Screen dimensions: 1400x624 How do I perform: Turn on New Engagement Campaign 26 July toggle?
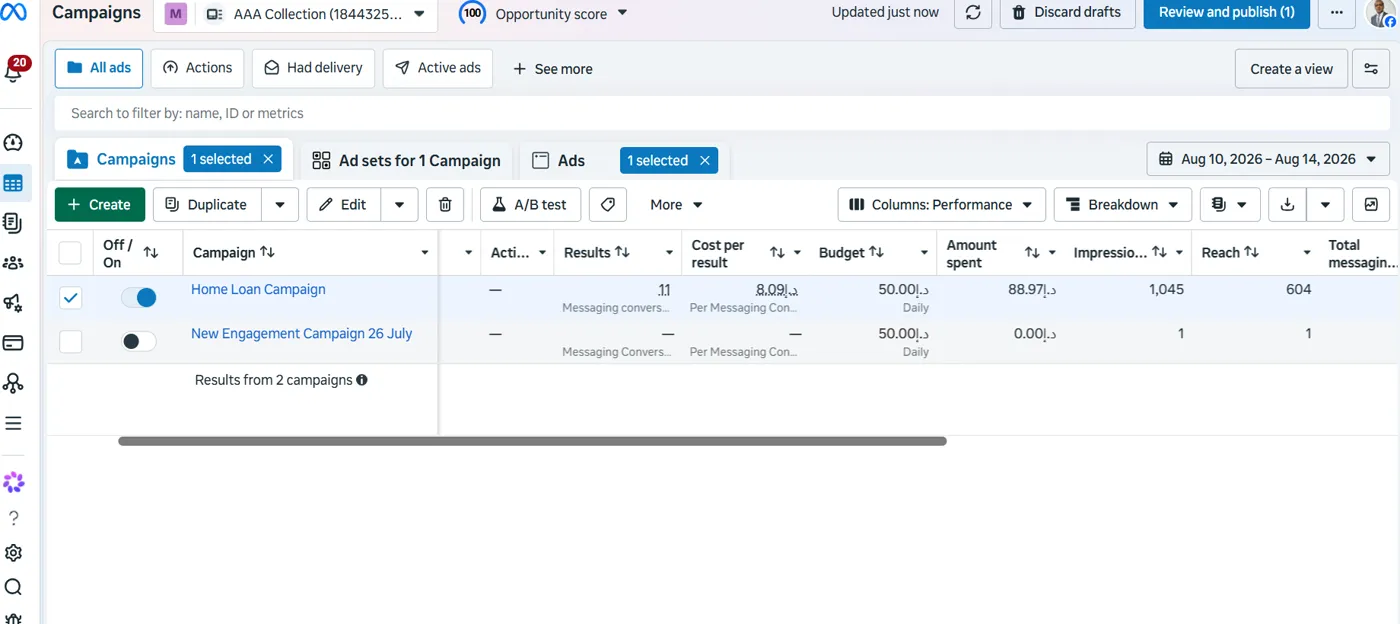(x=139, y=341)
